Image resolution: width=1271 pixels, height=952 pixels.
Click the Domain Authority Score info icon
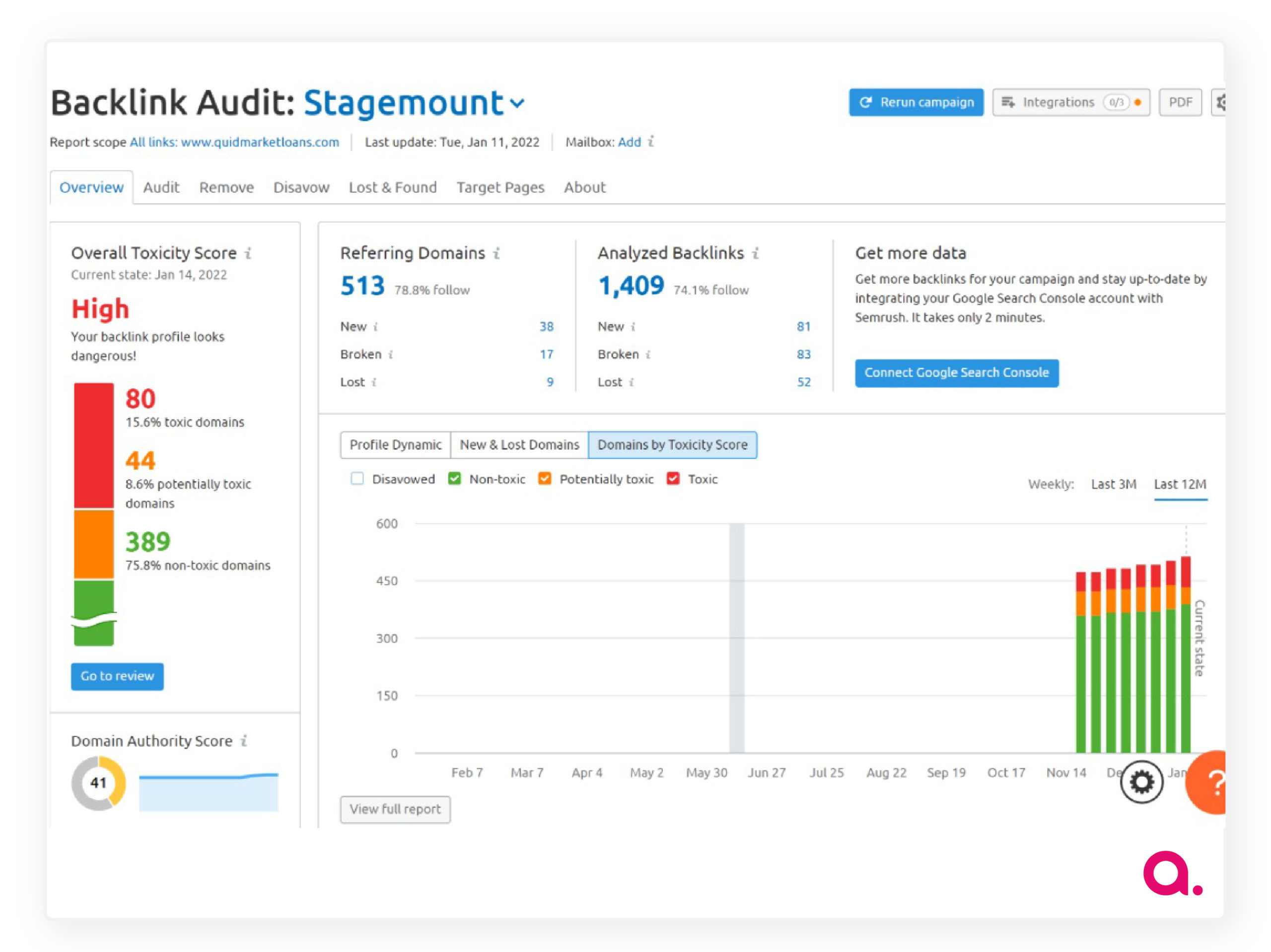[x=244, y=740]
